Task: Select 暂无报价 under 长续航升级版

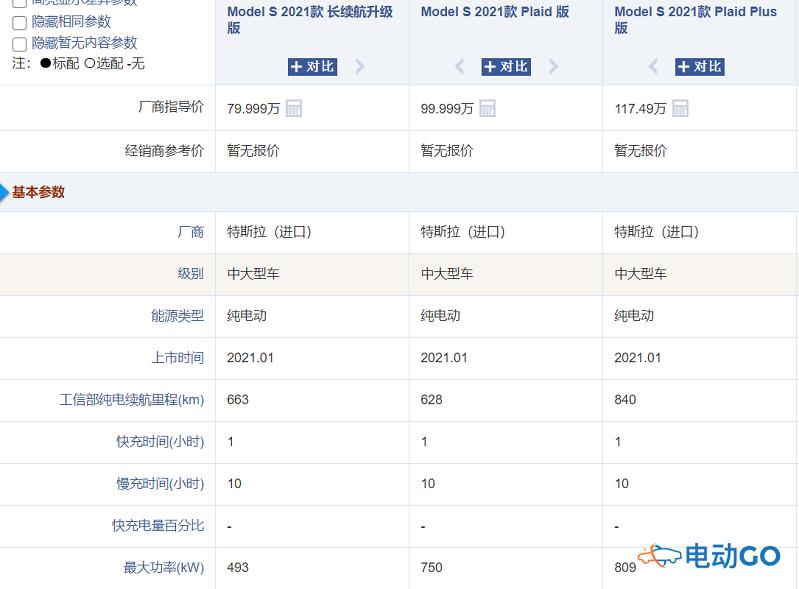Action: point(253,151)
